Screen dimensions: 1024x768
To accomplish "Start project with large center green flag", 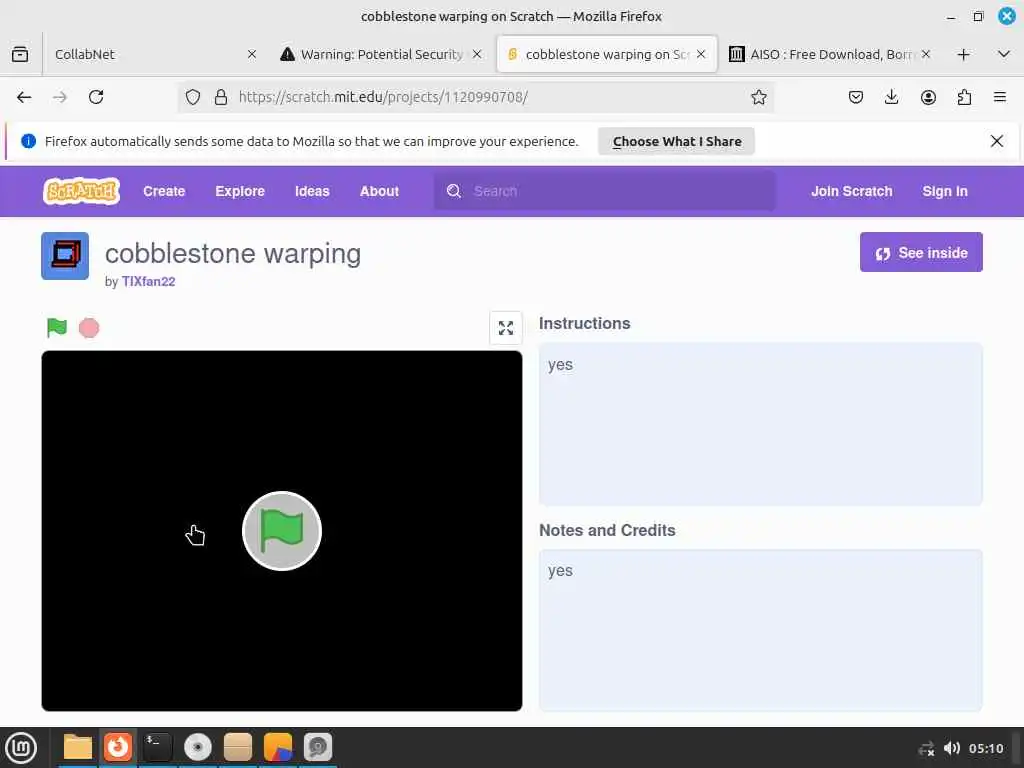I will point(281,531).
